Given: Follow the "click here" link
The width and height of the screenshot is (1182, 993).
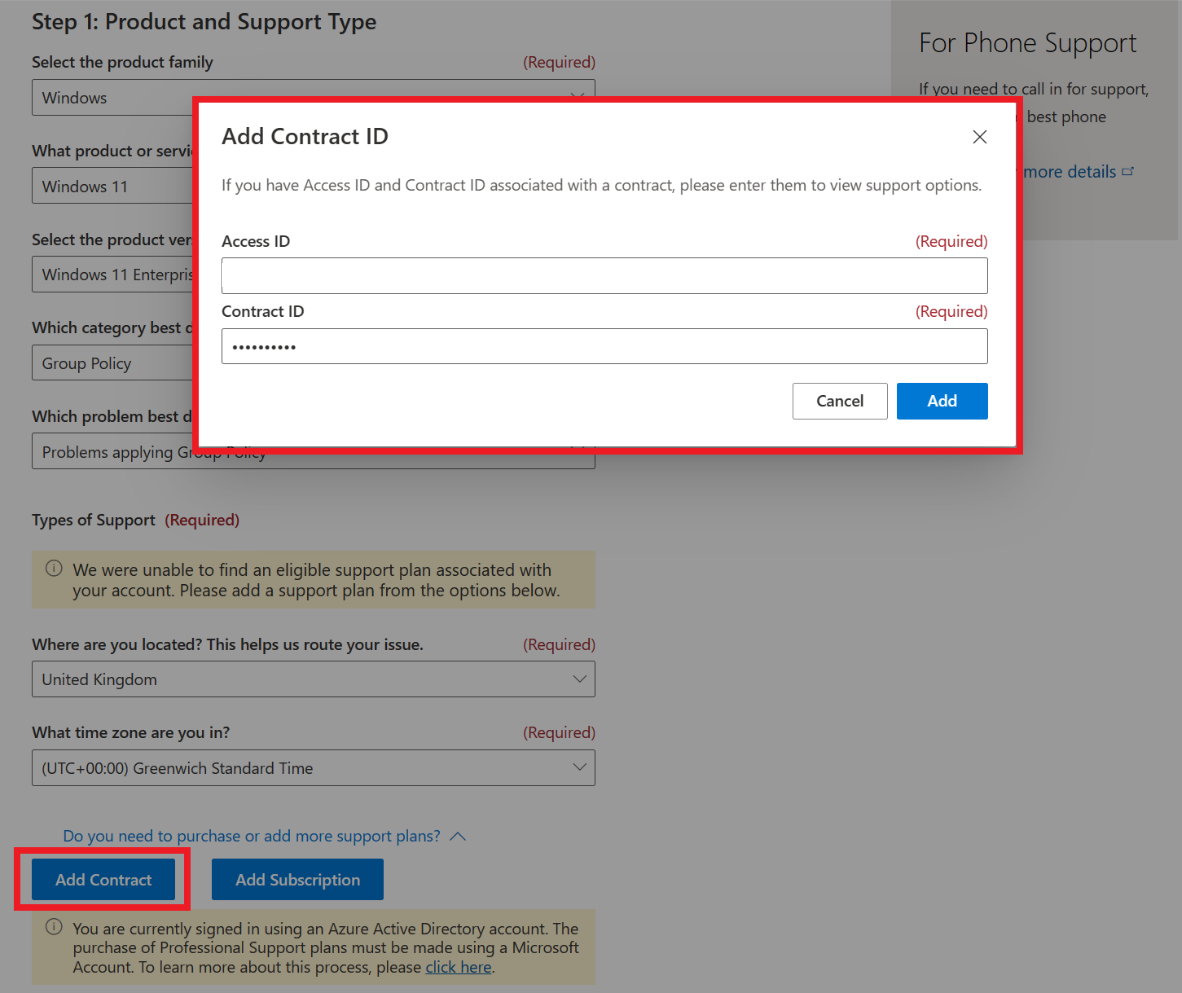Looking at the screenshot, I should (x=458, y=967).
